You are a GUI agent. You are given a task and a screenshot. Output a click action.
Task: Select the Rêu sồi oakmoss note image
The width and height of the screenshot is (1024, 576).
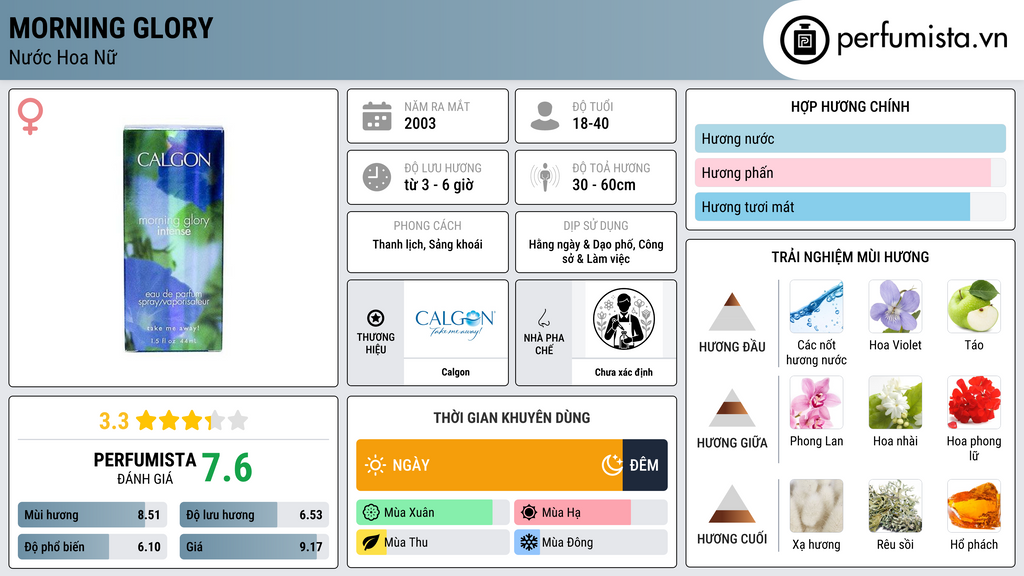pos(895,506)
